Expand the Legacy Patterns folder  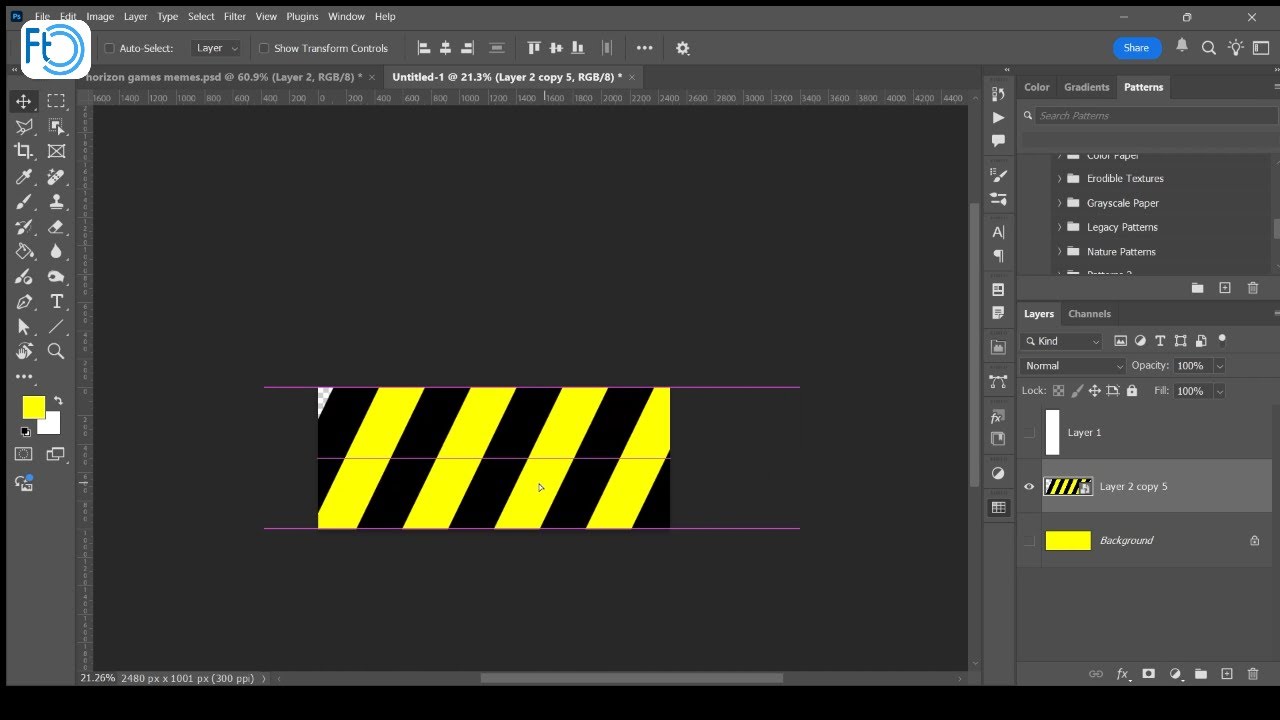tap(1059, 227)
